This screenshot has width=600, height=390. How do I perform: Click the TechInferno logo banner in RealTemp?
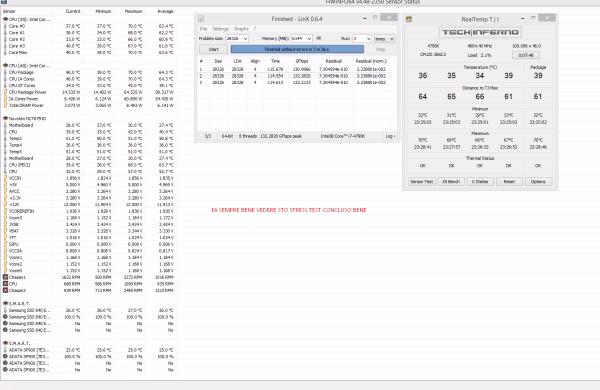[x=480, y=32]
